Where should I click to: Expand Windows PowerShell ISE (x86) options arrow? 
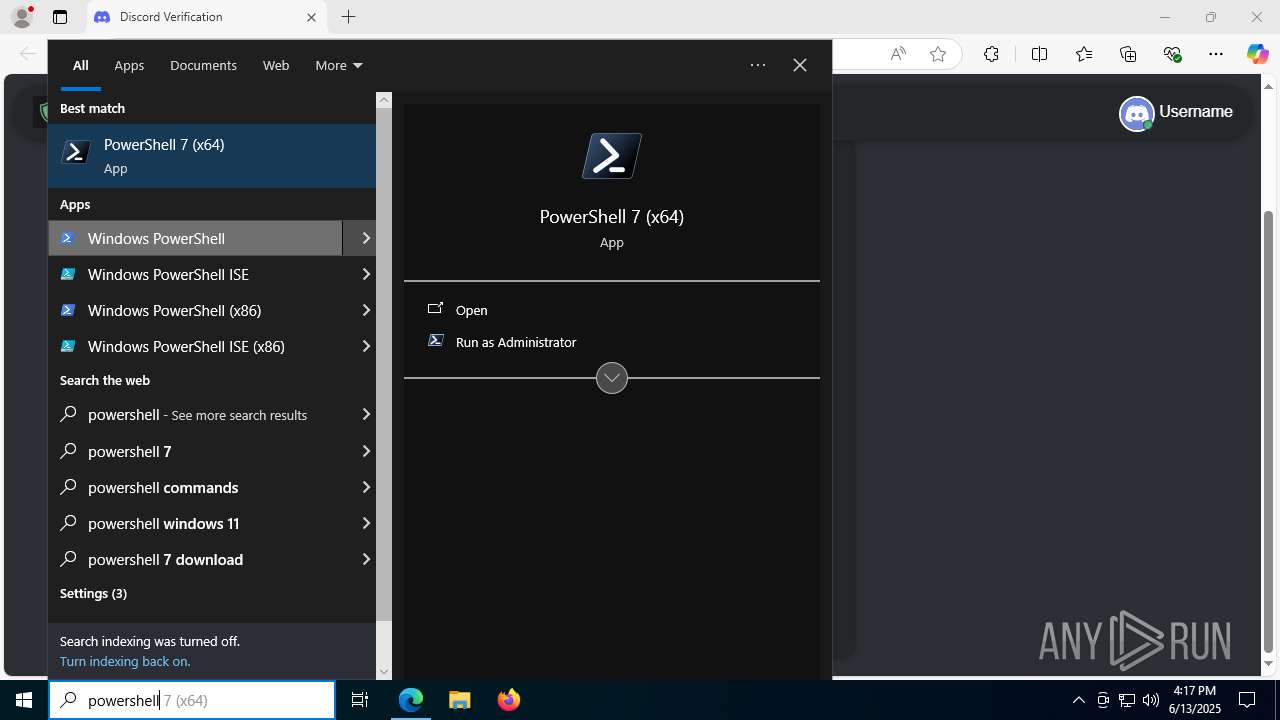[x=366, y=346]
